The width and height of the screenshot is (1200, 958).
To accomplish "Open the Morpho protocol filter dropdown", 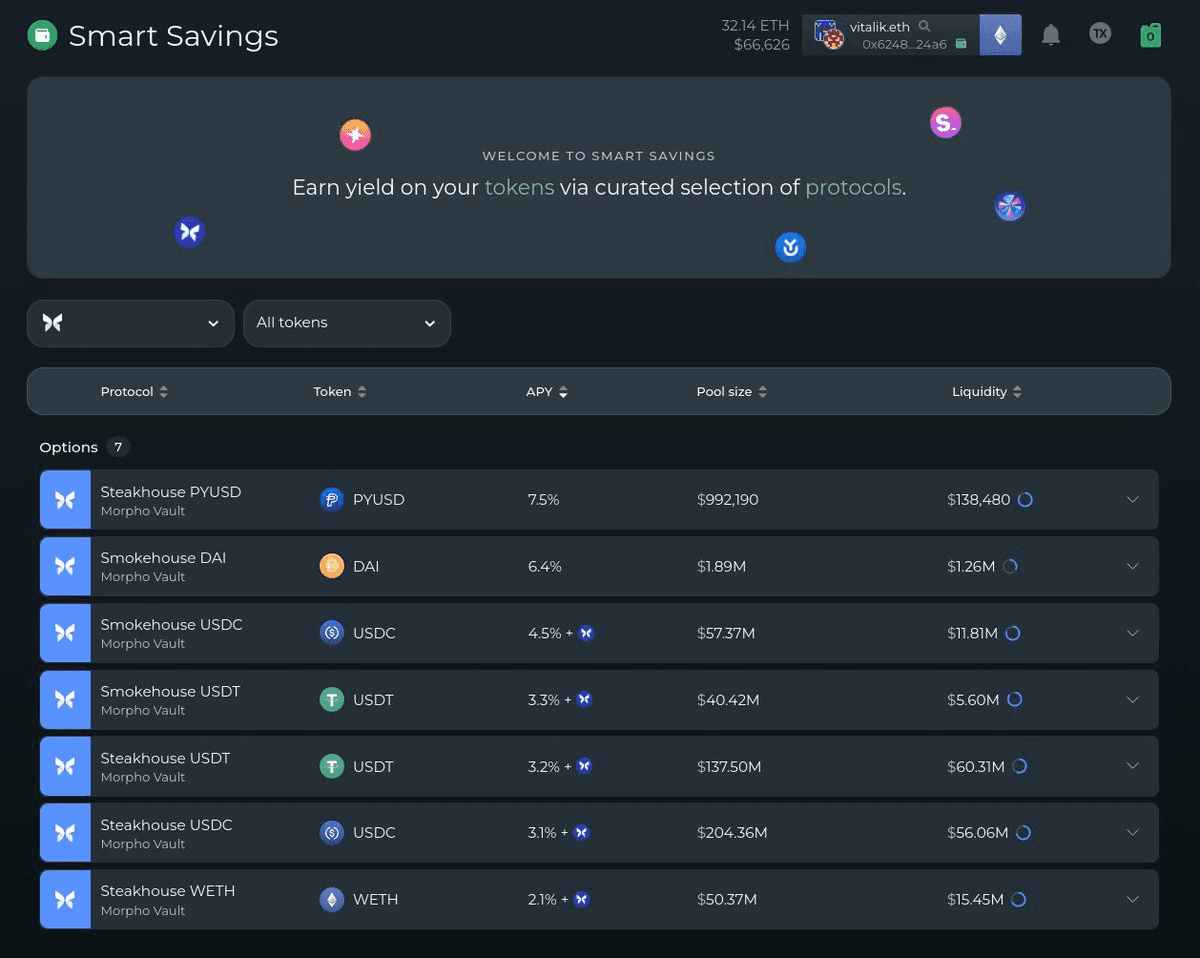I will pyautogui.click(x=130, y=323).
